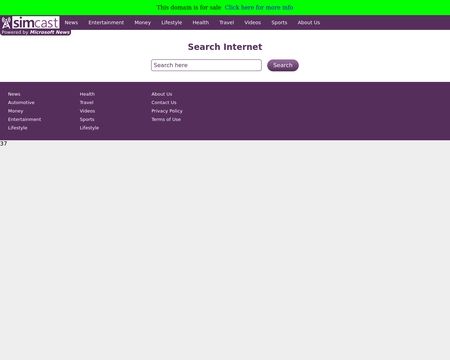Go to Money in the top navigation
Image resolution: width=450 pixels, height=360 pixels.
click(x=143, y=23)
